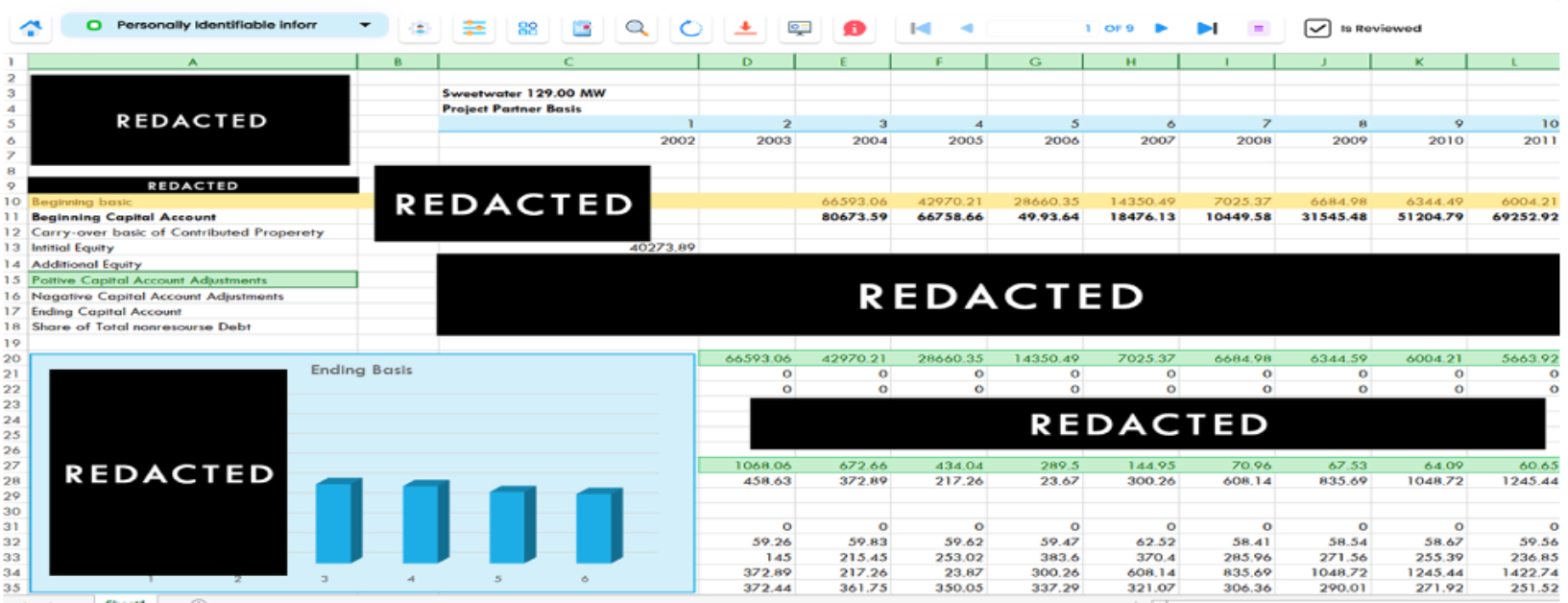Go to the first page
Viewport: 1568px width, 603px height.
point(920,28)
